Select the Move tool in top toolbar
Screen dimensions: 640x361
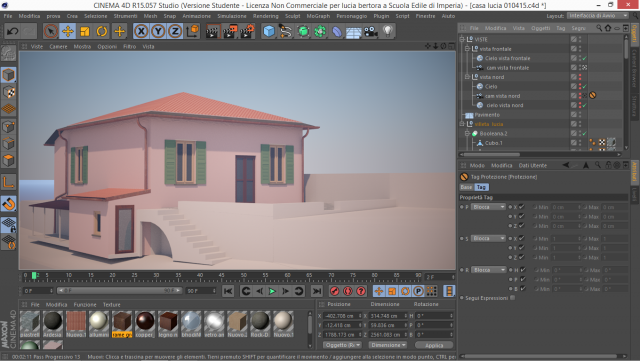(x=68, y=31)
